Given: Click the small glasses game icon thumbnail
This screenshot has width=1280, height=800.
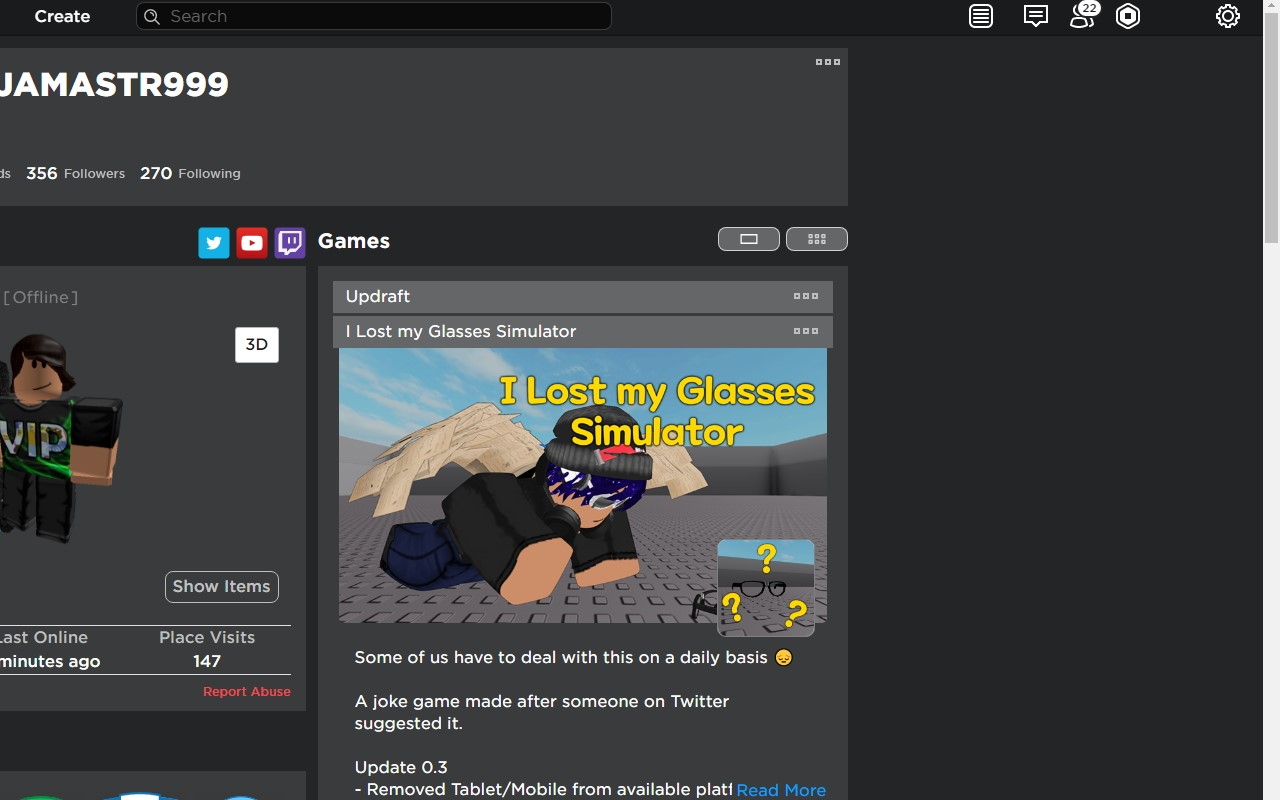Looking at the screenshot, I should pyautogui.click(x=766, y=588).
